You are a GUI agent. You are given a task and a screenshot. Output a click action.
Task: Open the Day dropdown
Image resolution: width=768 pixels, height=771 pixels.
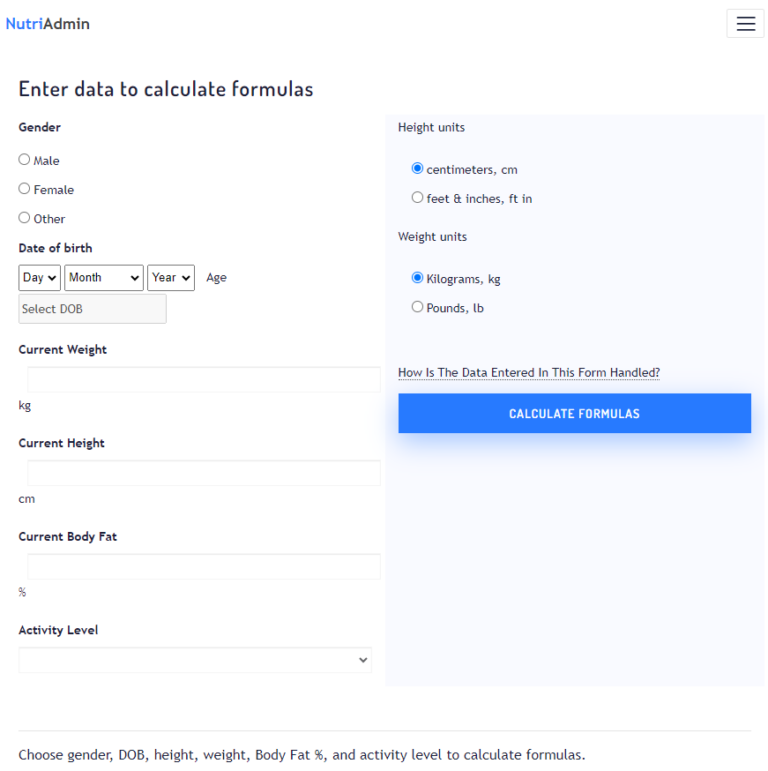[x=40, y=278]
